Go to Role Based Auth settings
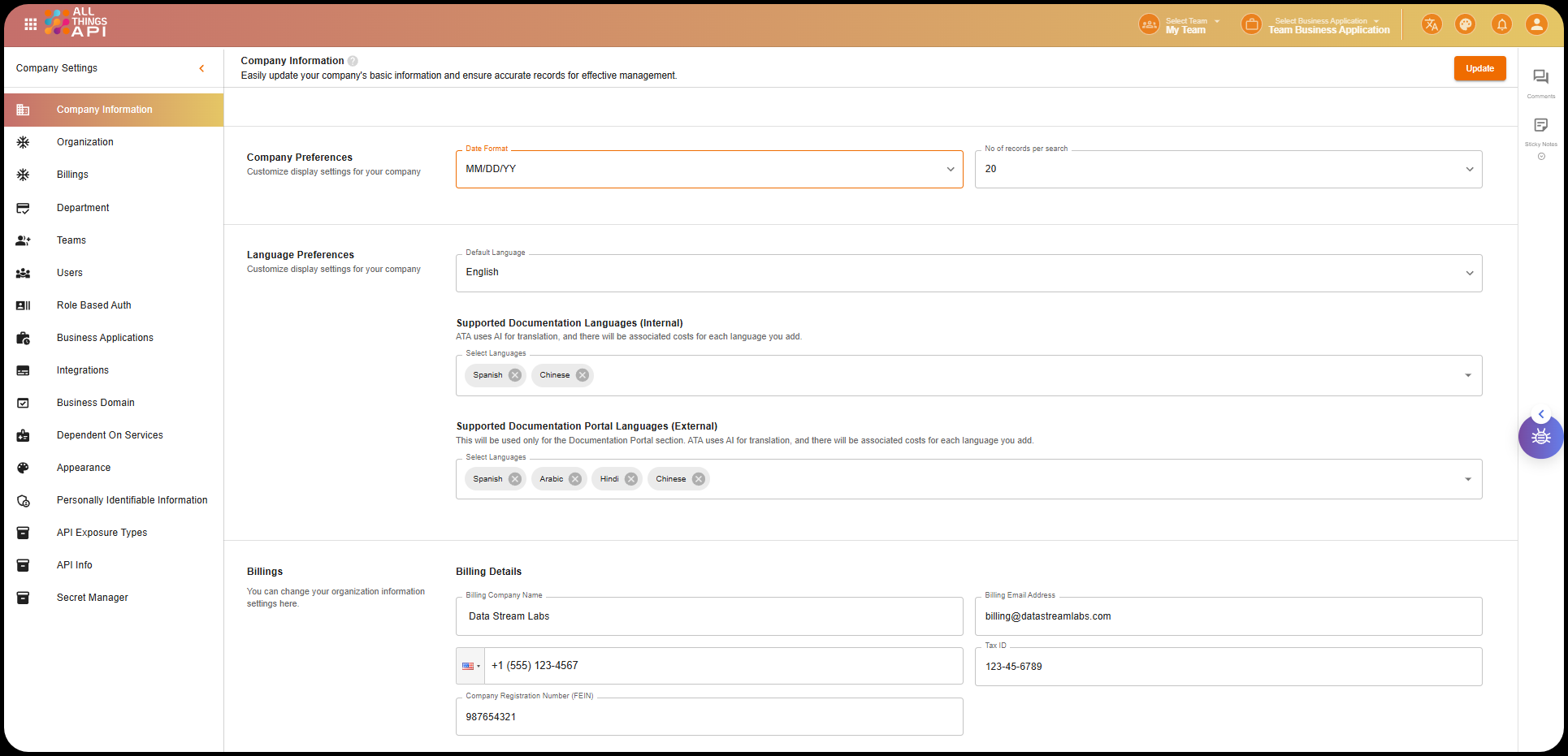The image size is (1568, 756). (93, 305)
